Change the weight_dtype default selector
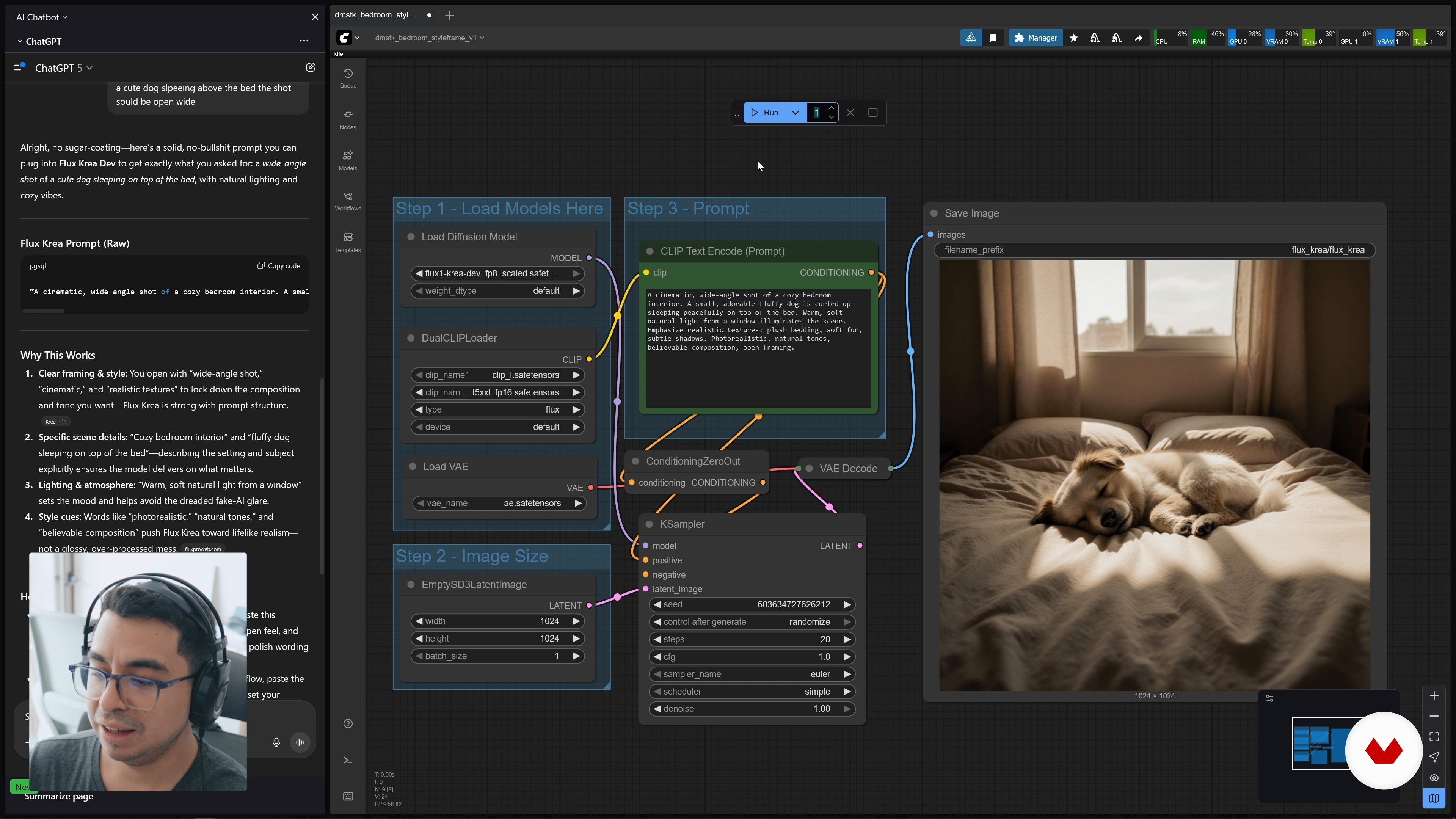 [497, 290]
